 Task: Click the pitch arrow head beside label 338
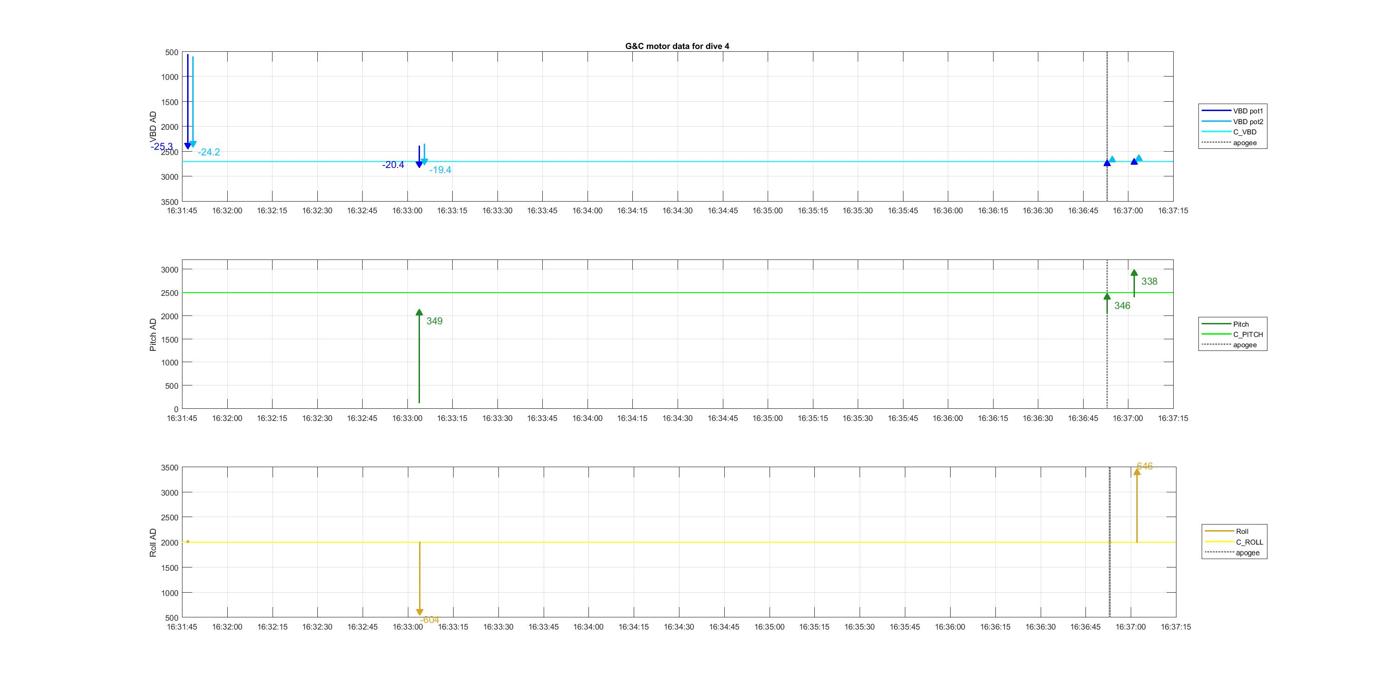1134,273
